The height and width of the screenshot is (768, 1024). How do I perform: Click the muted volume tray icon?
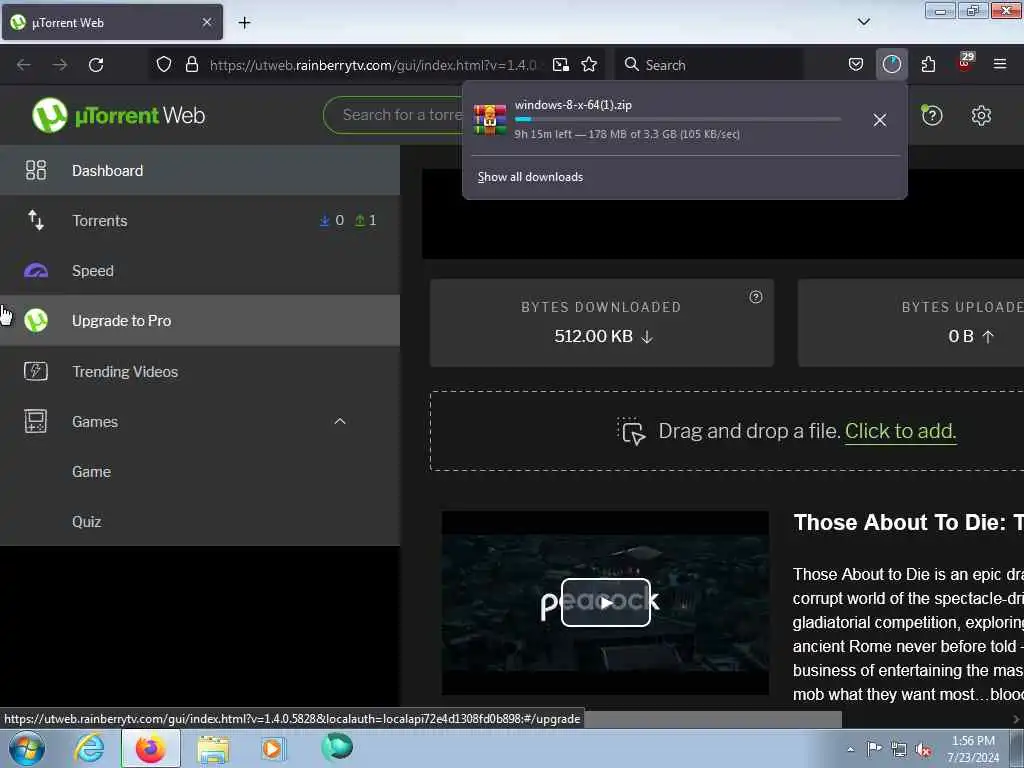click(x=923, y=750)
